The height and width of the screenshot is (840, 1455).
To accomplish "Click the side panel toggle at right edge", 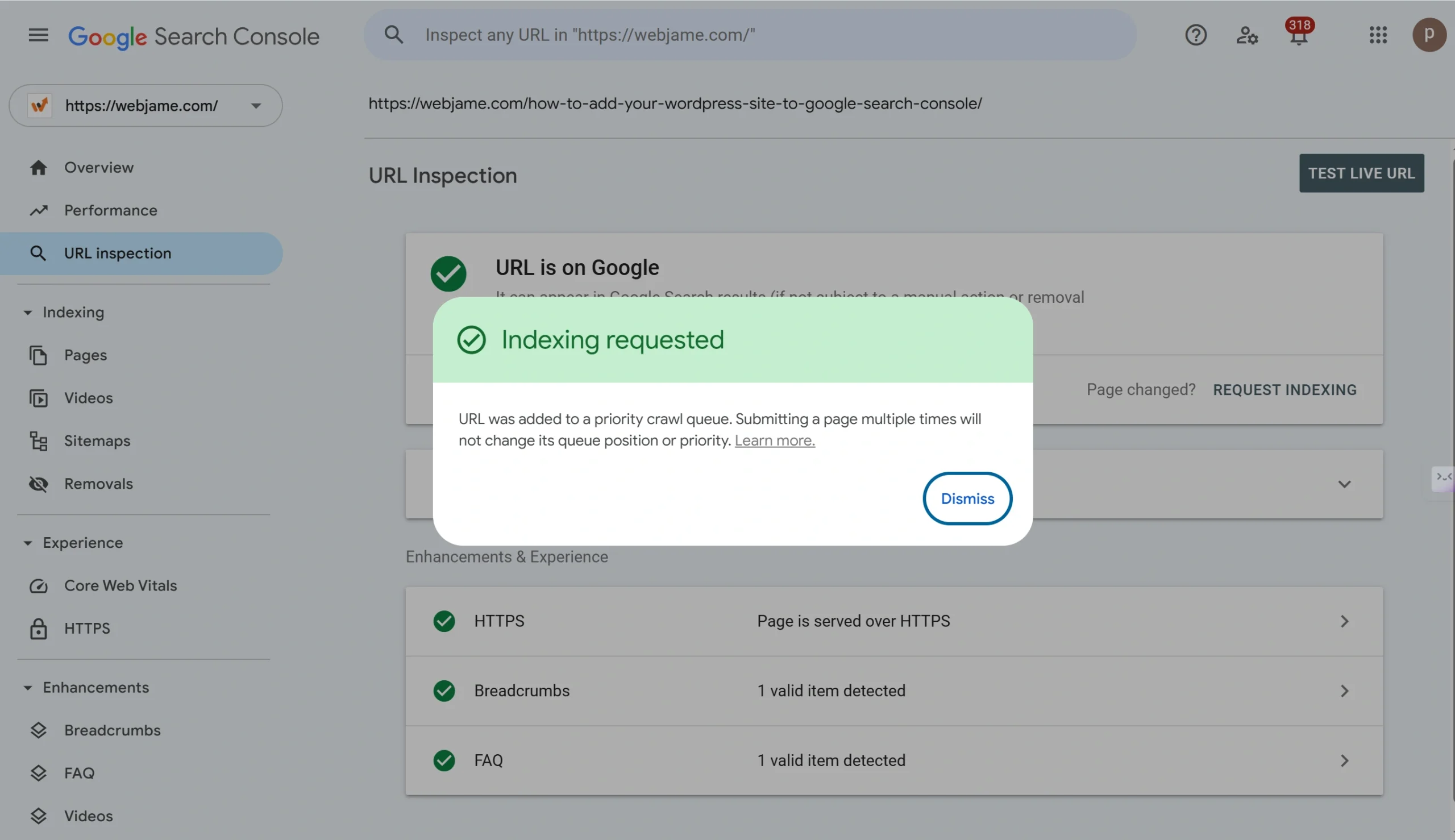I will point(1444,479).
